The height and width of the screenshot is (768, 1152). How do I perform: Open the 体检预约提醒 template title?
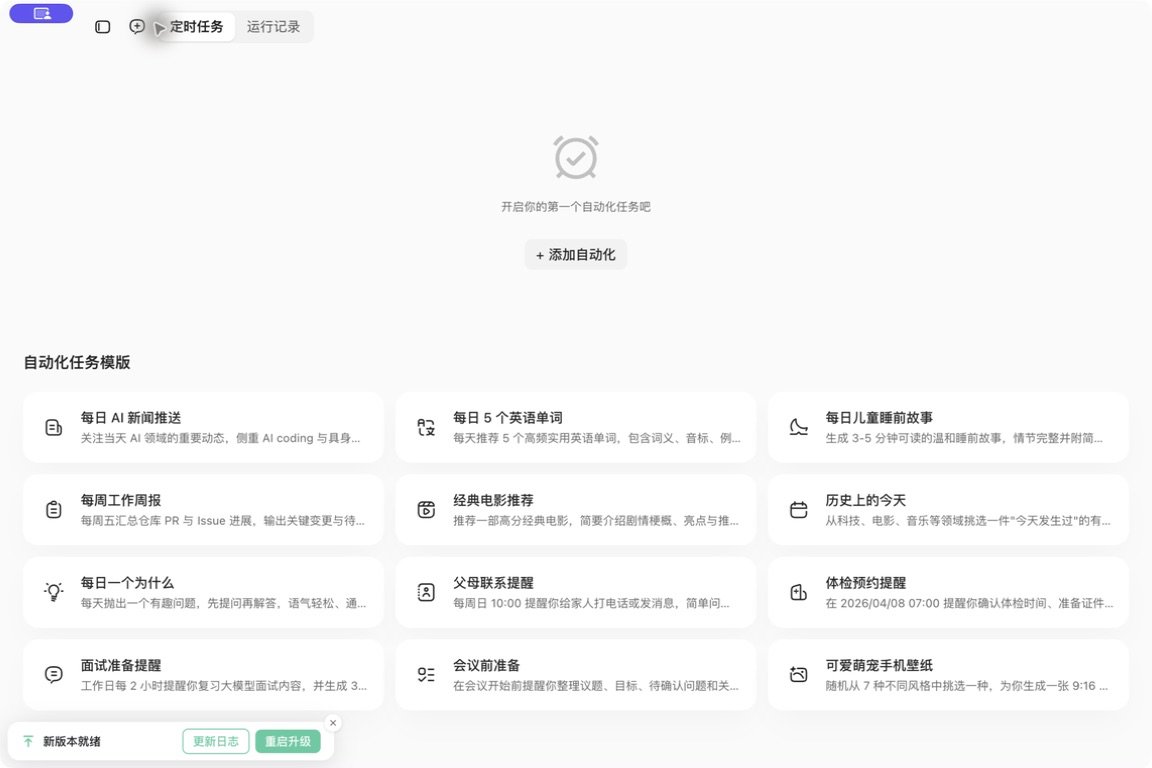click(865, 582)
